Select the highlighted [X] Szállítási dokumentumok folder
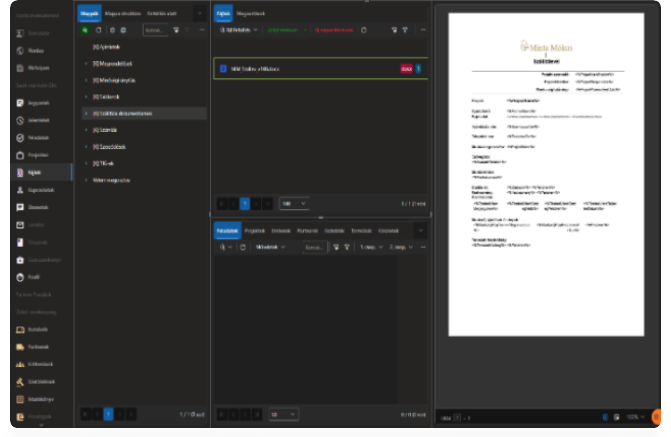 point(144,113)
